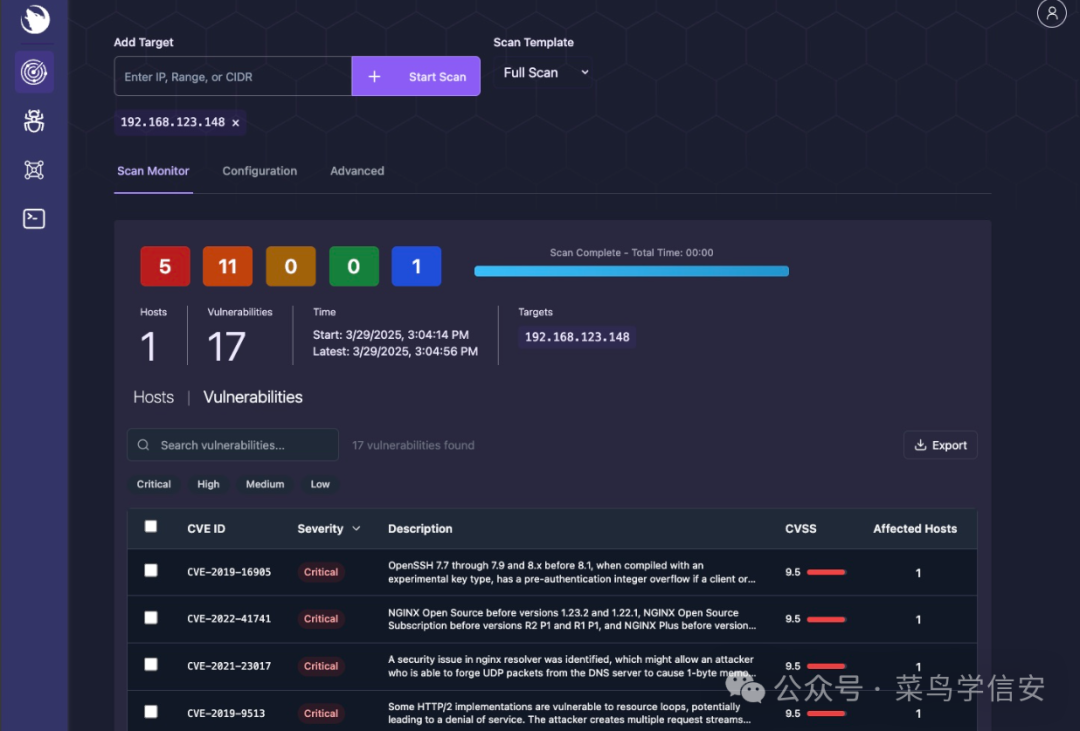Viewport: 1080px width, 731px height.
Task: Click CVSS 9.5 bar for CVE-2019-16905
Action: [826, 572]
